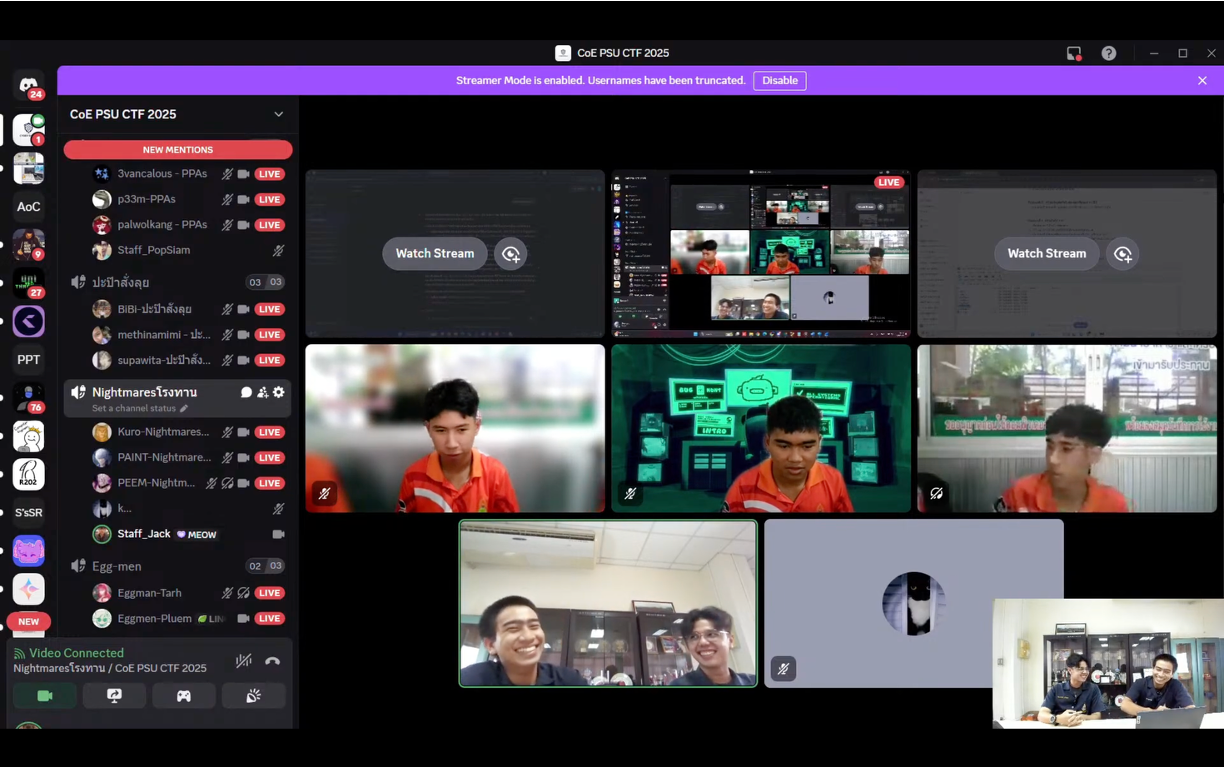Open chat for the Nightmares voice channel
1224x768 pixels.
pos(246,392)
